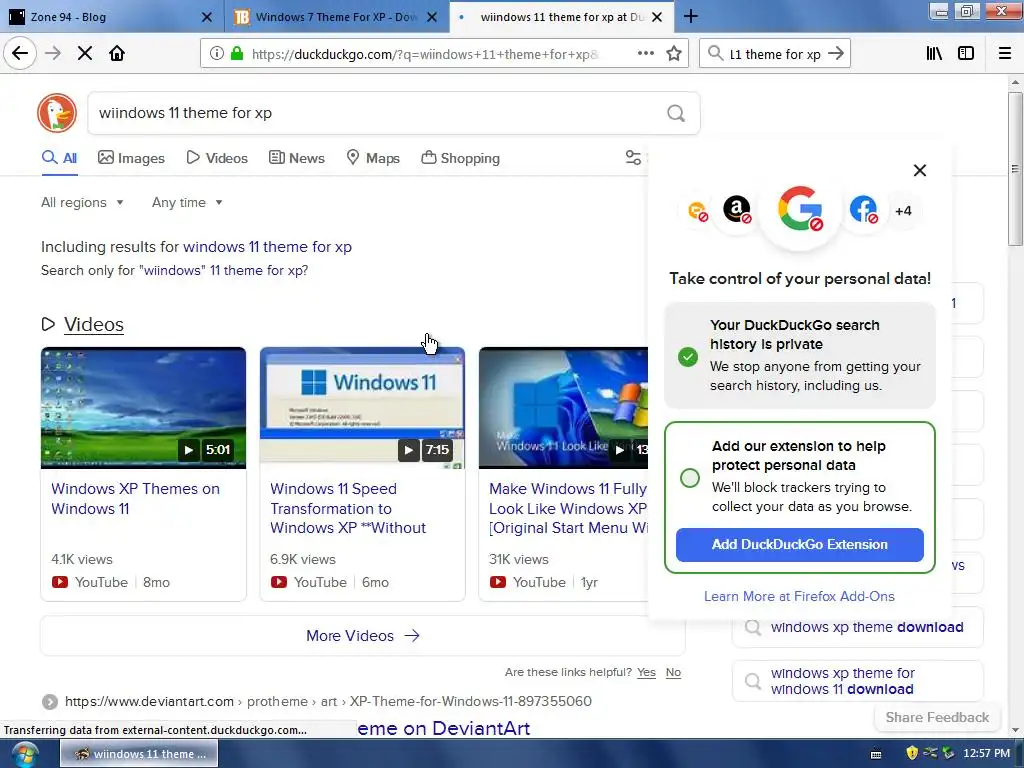
Task: Switch to Windows 7 Theme For XP tab
Action: click(x=337, y=17)
